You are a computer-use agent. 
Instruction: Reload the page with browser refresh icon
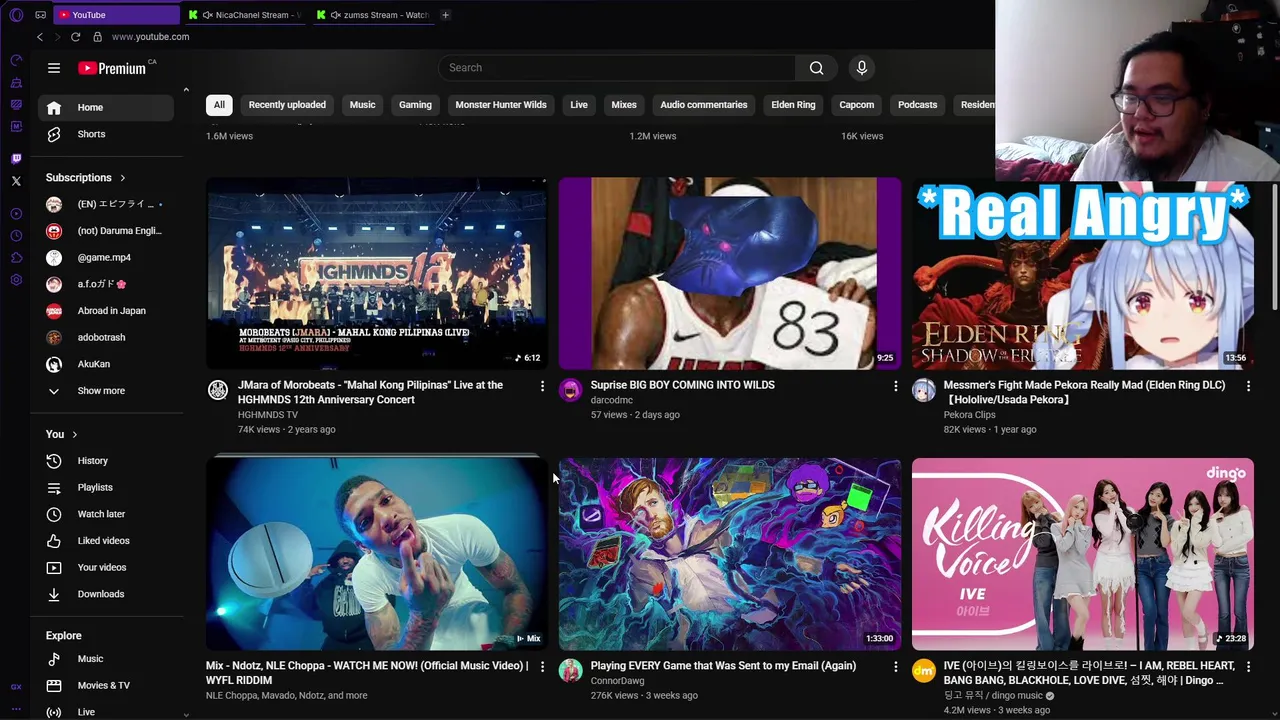75,37
